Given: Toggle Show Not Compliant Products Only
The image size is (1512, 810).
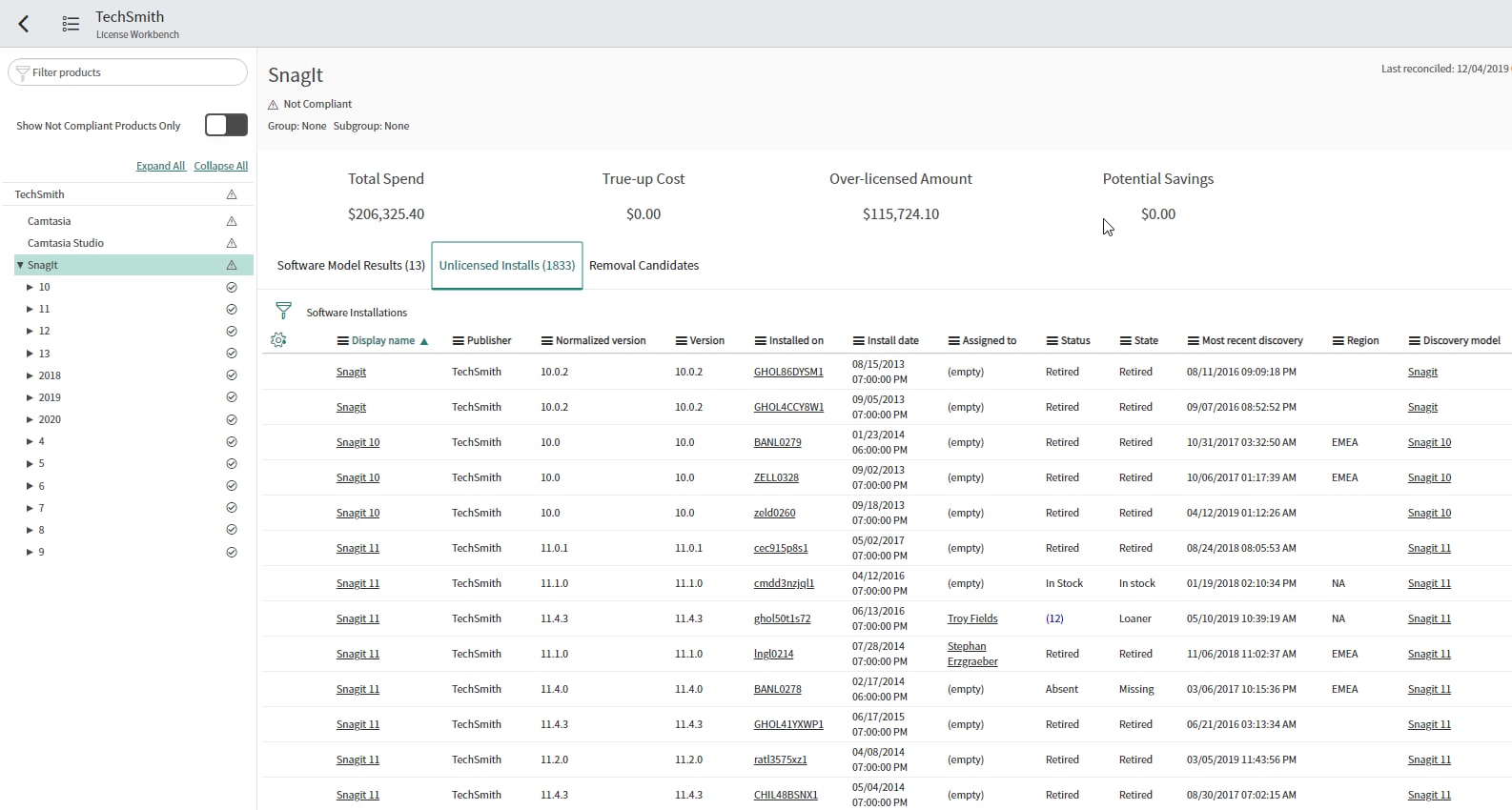Looking at the screenshot, I should (x=226, y=125).
